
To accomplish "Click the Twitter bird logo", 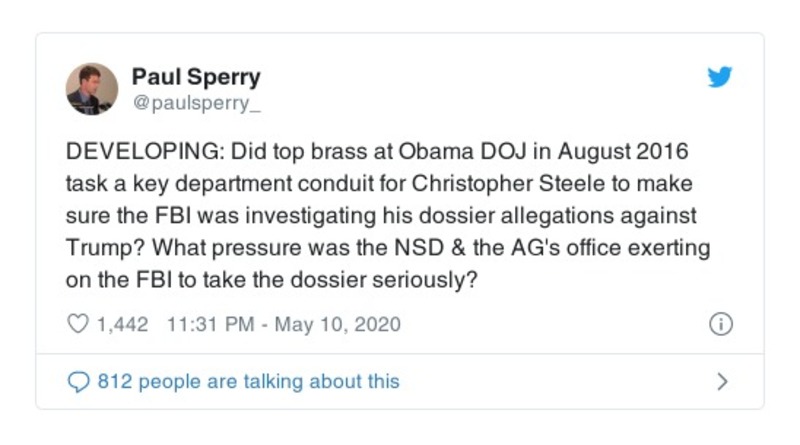I will tap(720, 77).
